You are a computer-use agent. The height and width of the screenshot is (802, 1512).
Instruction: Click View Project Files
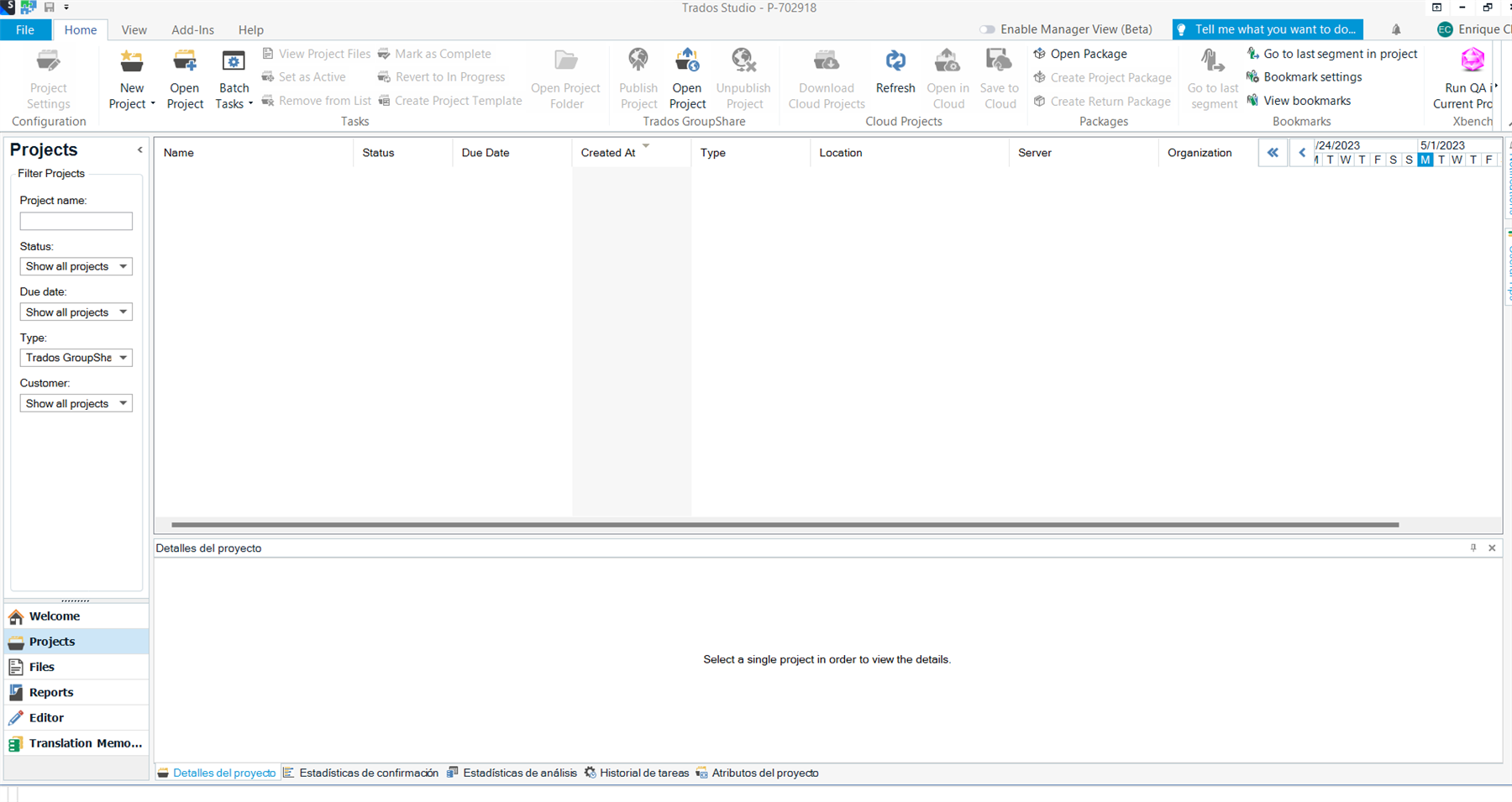click(316, 54)
